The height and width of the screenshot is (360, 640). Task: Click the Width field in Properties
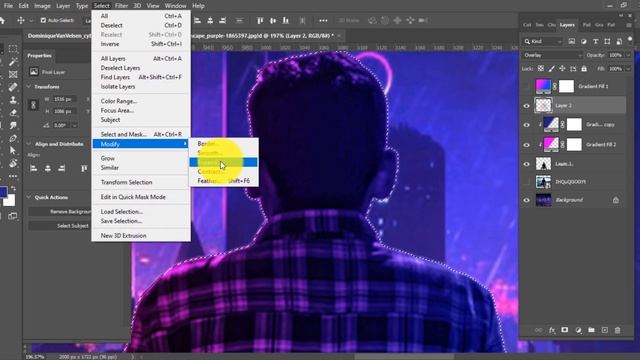tap(64, 99)
